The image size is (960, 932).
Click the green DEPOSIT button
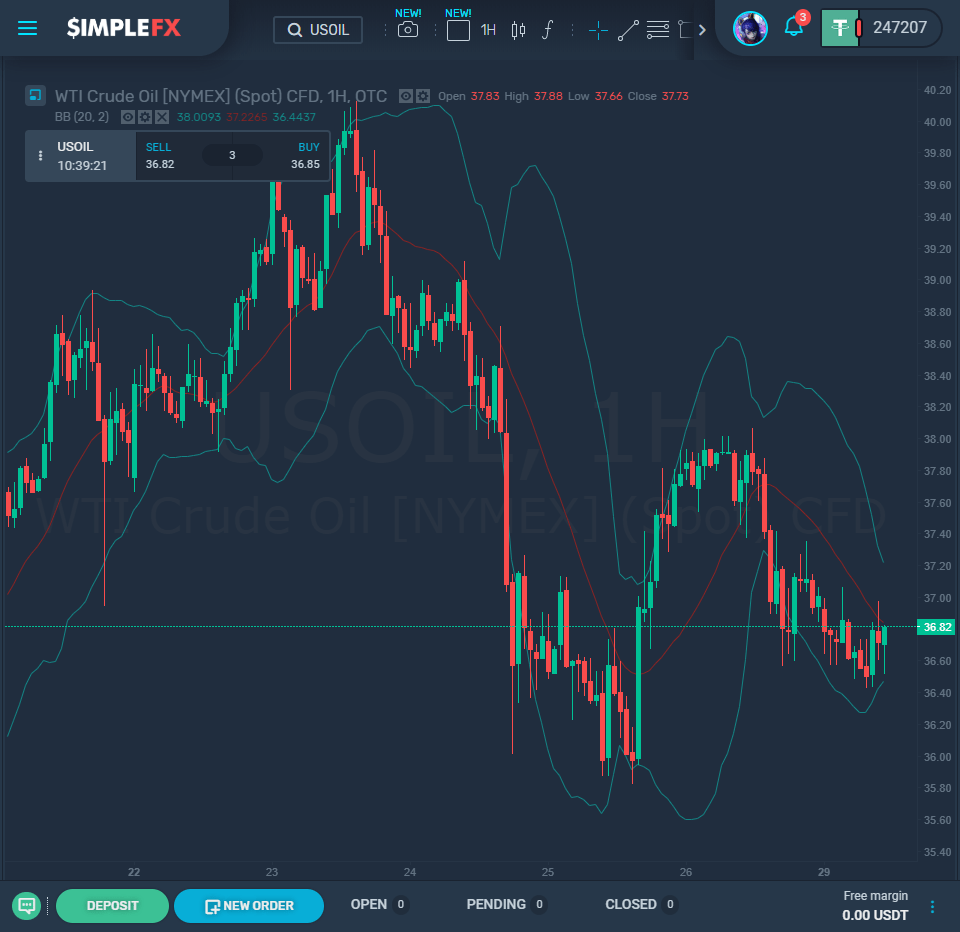tap(112, 905)
